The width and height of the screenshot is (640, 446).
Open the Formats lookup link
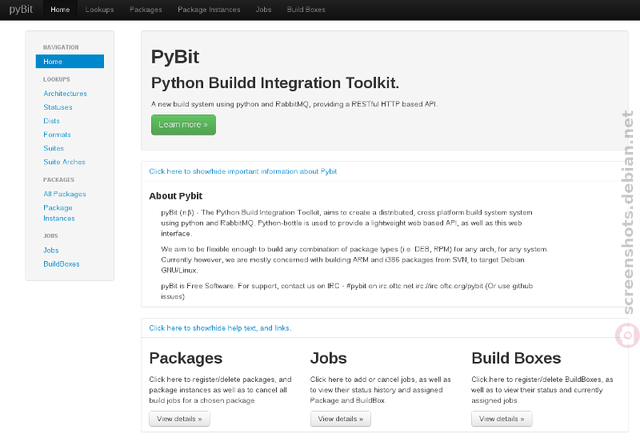(x=57, y=135)
